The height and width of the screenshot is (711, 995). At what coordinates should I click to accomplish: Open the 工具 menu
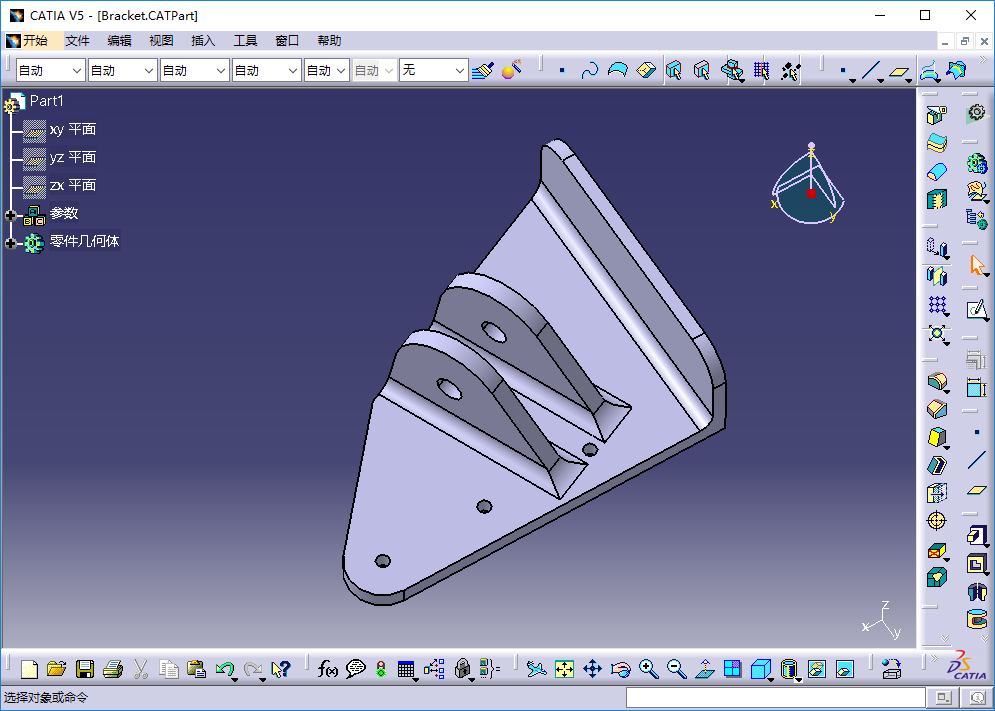point(245,41)
